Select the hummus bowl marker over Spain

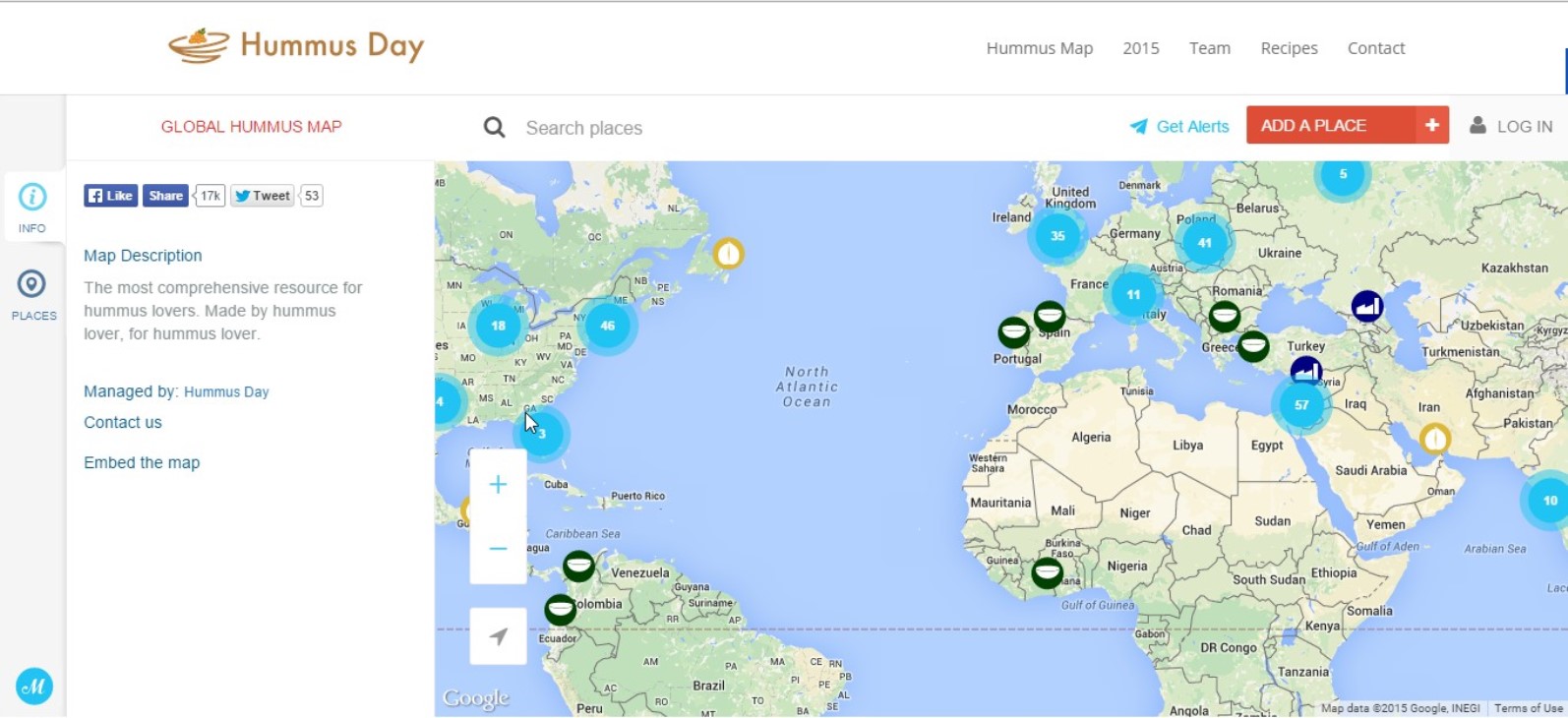tap(1050, 317)
